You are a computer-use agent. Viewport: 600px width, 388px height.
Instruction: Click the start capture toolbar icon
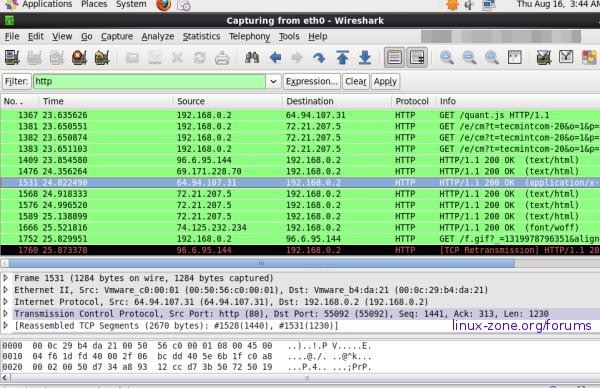[57, 58]
